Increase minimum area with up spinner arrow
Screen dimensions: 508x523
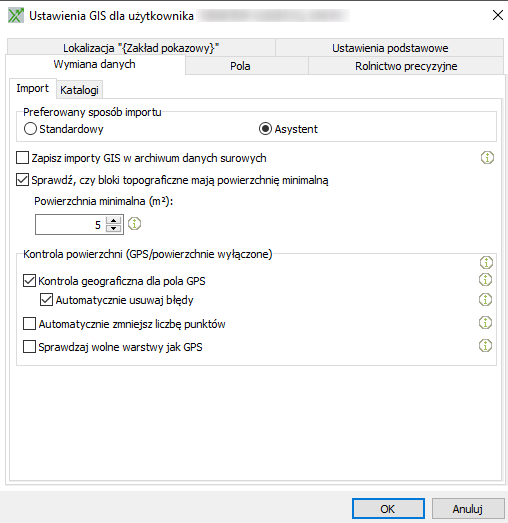coord(113,220)
